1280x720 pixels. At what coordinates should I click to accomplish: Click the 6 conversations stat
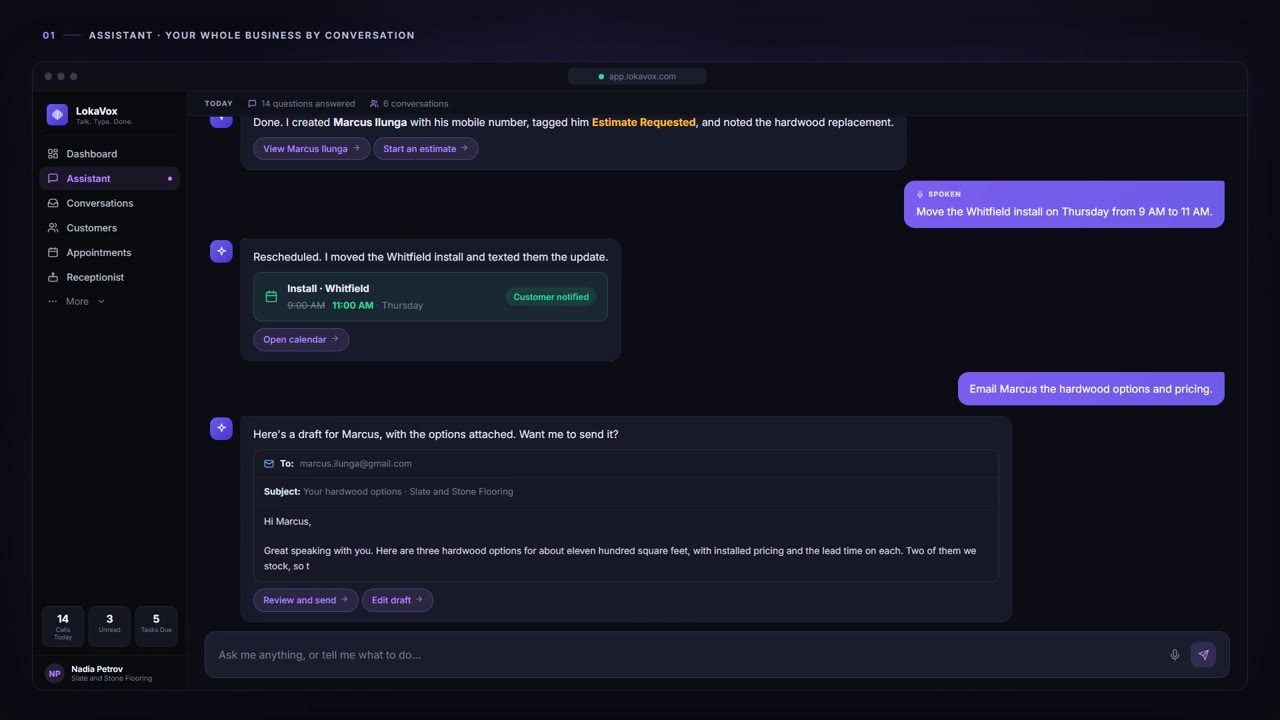coord(409,104)
